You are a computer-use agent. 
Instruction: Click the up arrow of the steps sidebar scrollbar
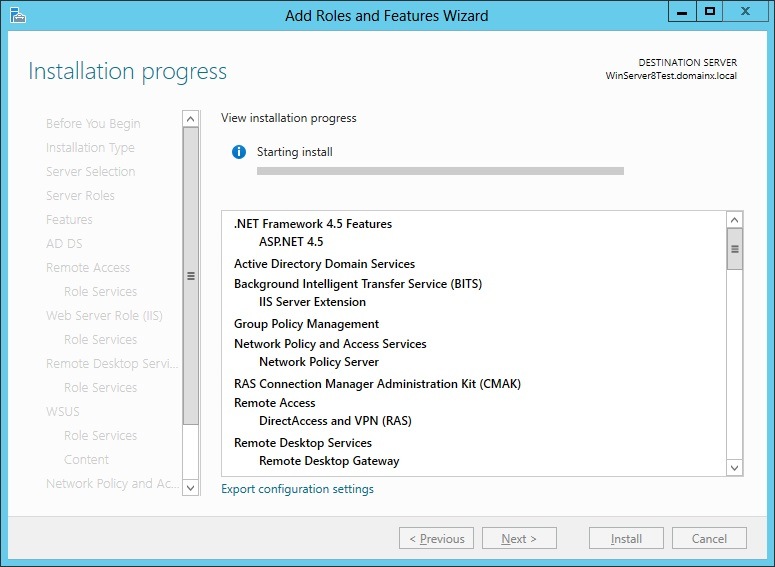pyautogui.click(x=191, y=119)
